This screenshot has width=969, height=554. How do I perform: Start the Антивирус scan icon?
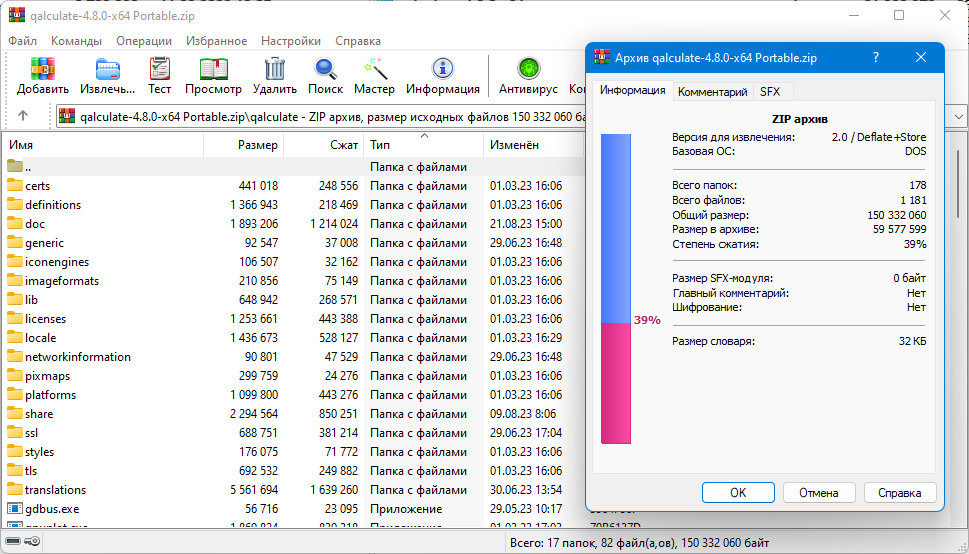(x=528, y=69)
